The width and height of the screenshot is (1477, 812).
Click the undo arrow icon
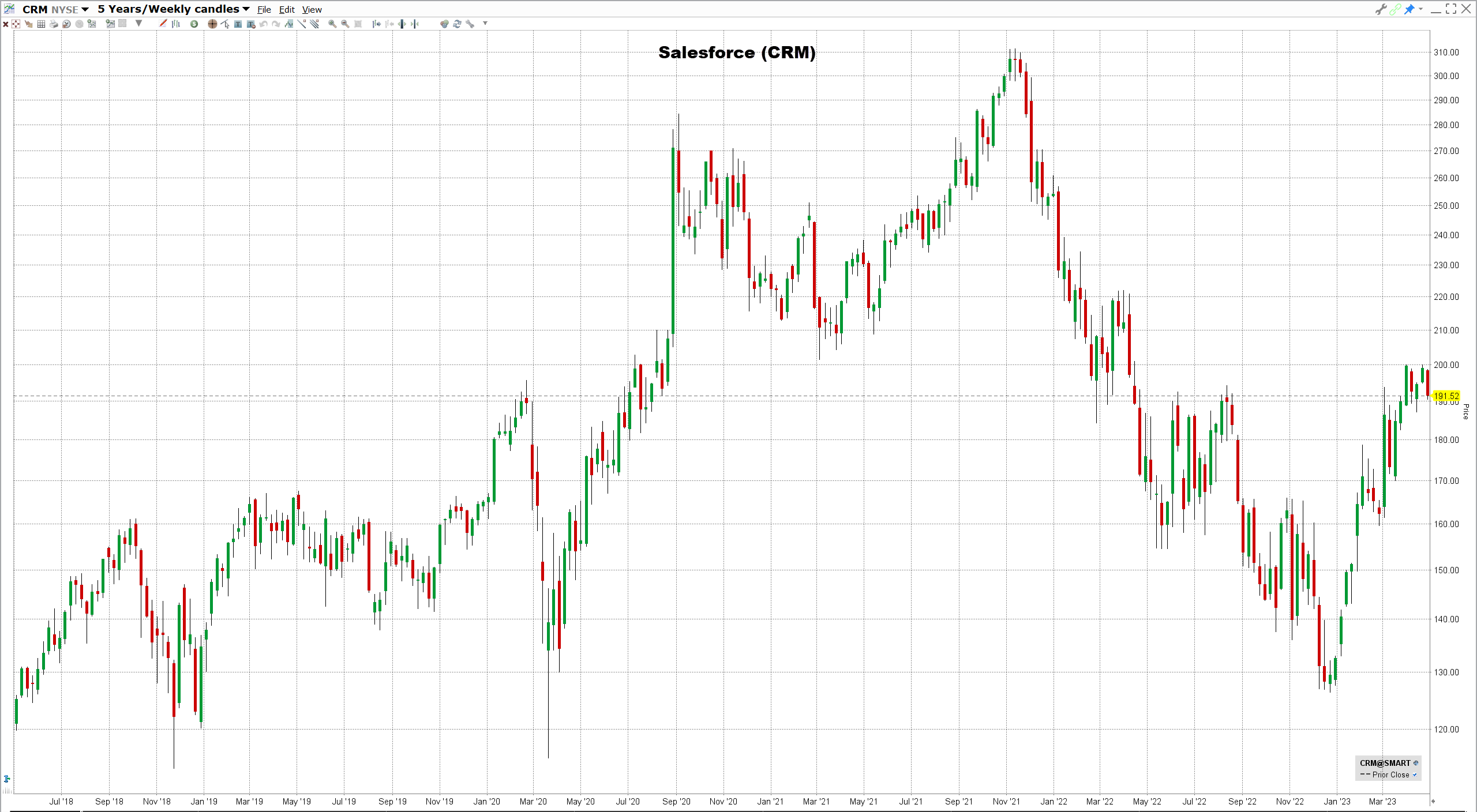[x=264, y=24]
